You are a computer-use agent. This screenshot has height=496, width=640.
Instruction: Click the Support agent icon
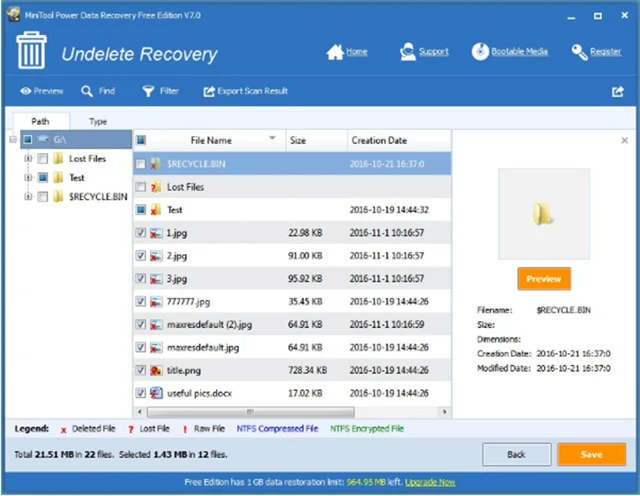(407, 52)
